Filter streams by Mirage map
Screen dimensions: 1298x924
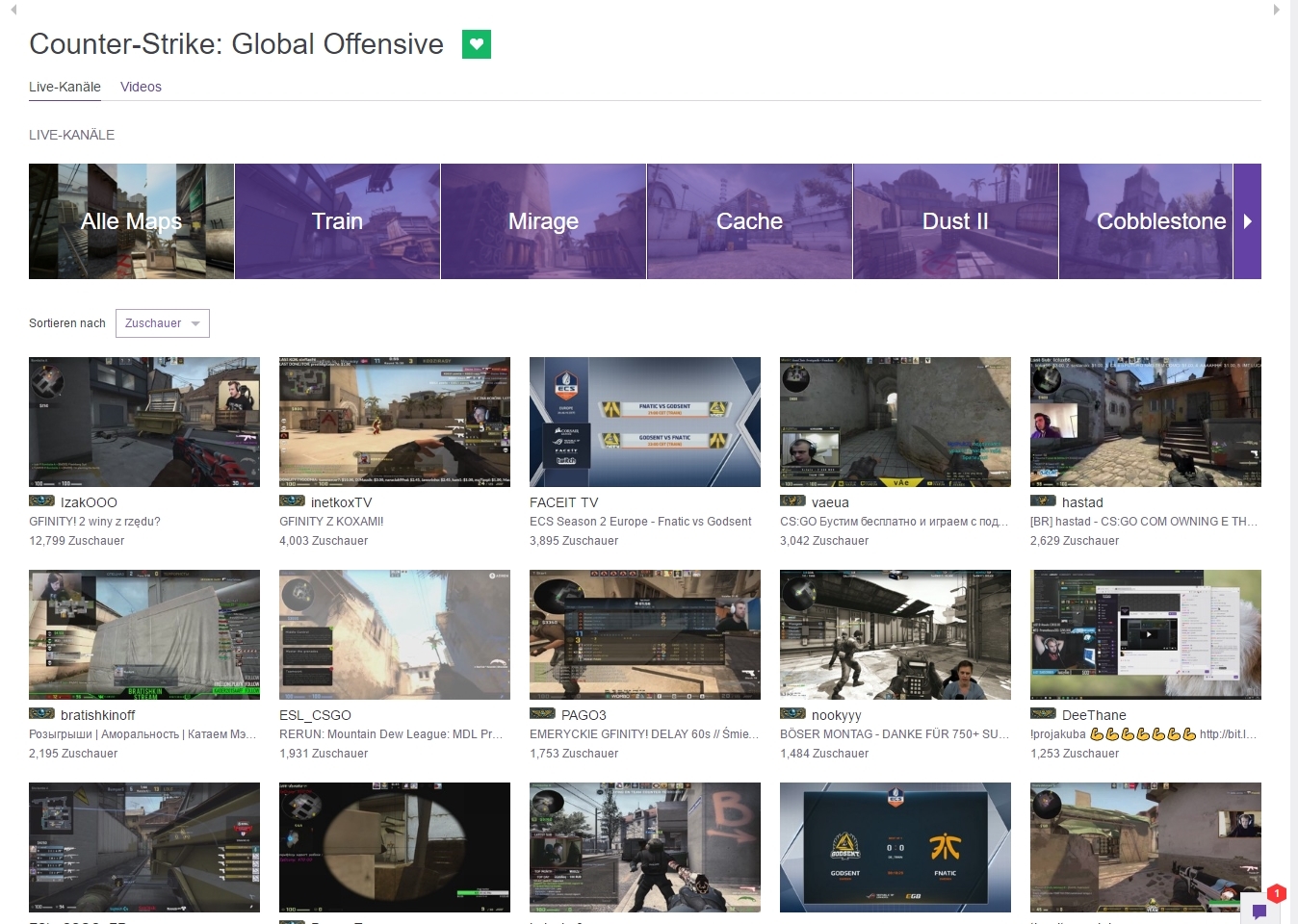[x=543, y=221]
